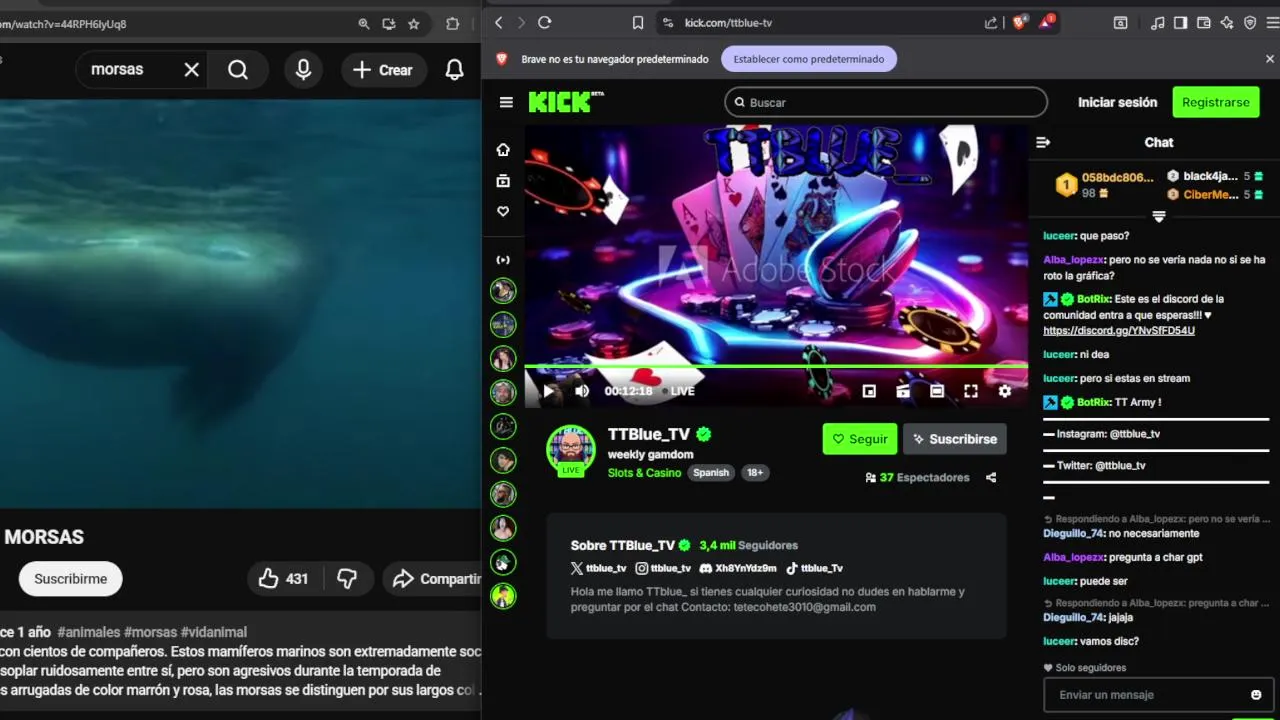Go back in the Brave browser
Viewport: 1280px width, 720px height.
pyautogui.click(x=498, y=23)
